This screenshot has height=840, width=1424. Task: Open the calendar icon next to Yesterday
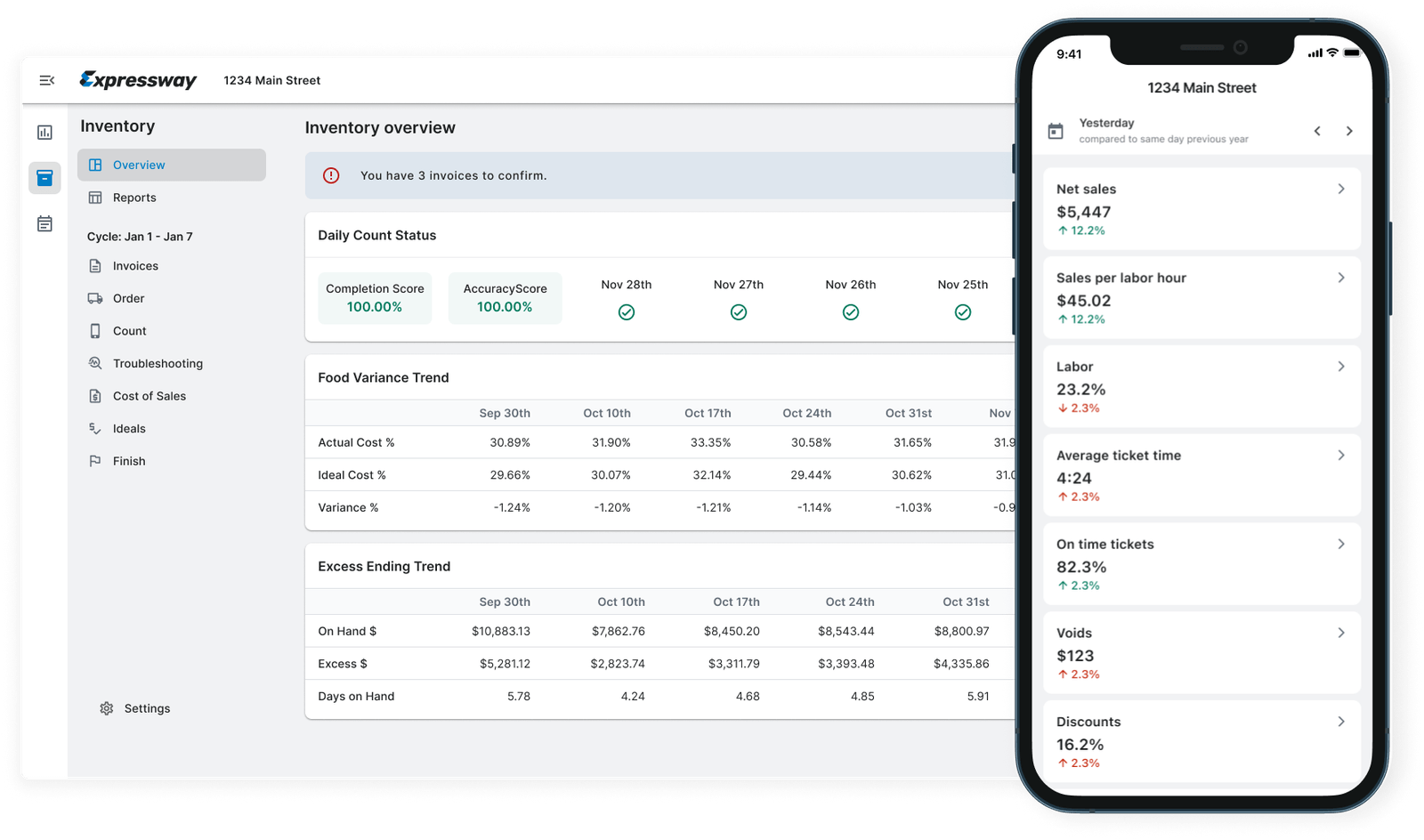click(1056, 130)
